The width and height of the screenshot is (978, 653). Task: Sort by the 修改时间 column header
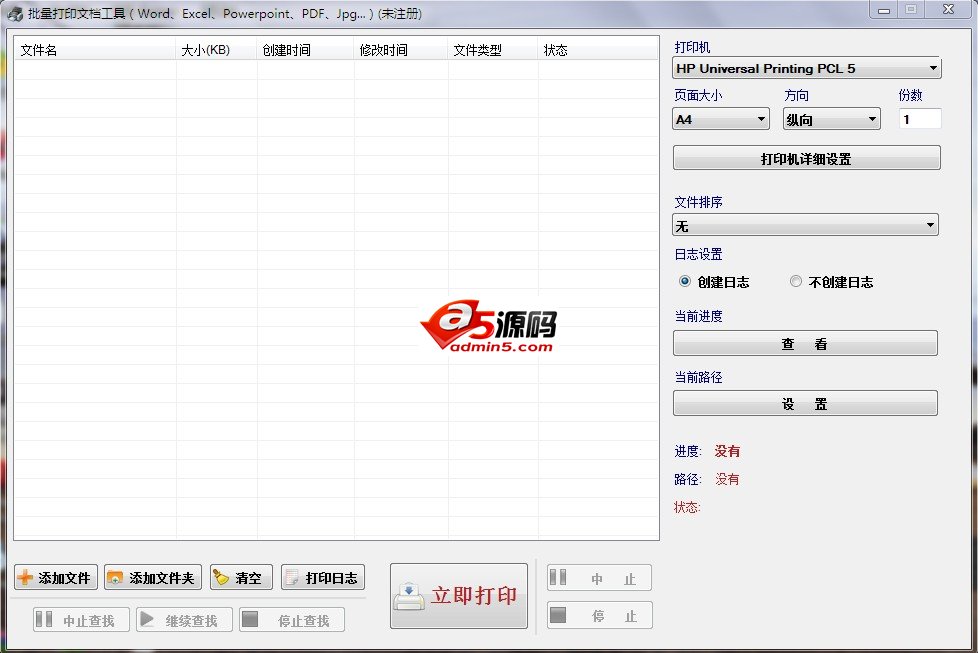point(400,50)
